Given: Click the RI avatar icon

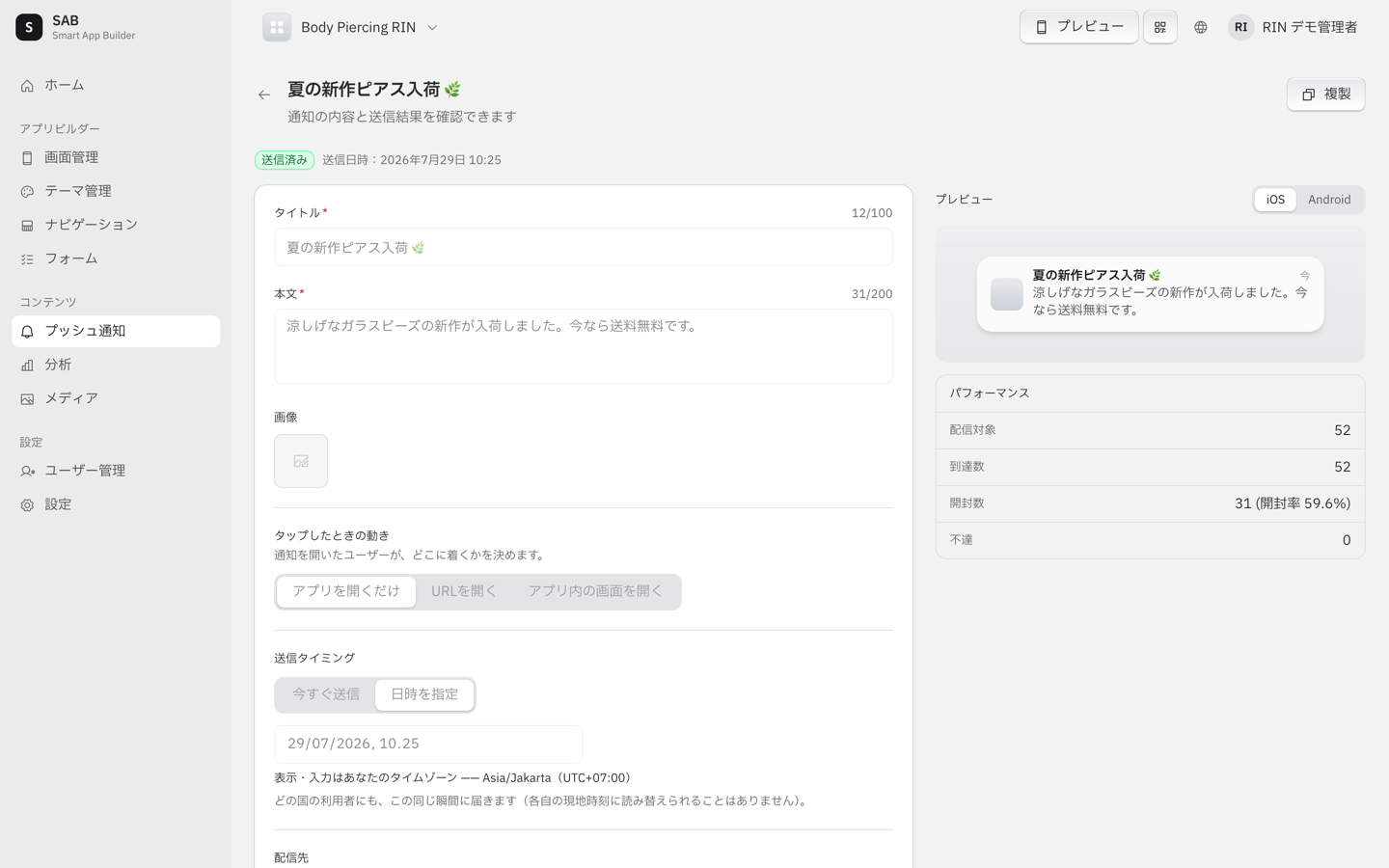Looking at the screenshot, I should (1240, 27).
